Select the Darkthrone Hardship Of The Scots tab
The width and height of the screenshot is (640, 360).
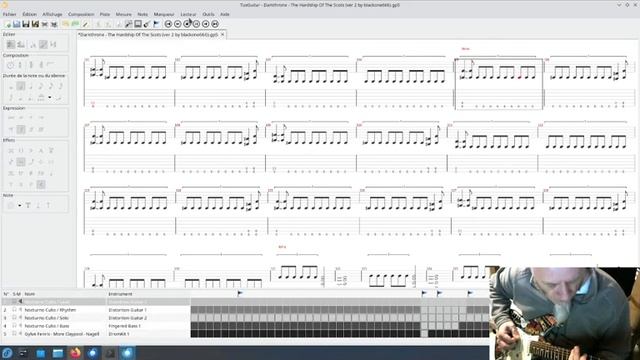click(x=149, y=35)
